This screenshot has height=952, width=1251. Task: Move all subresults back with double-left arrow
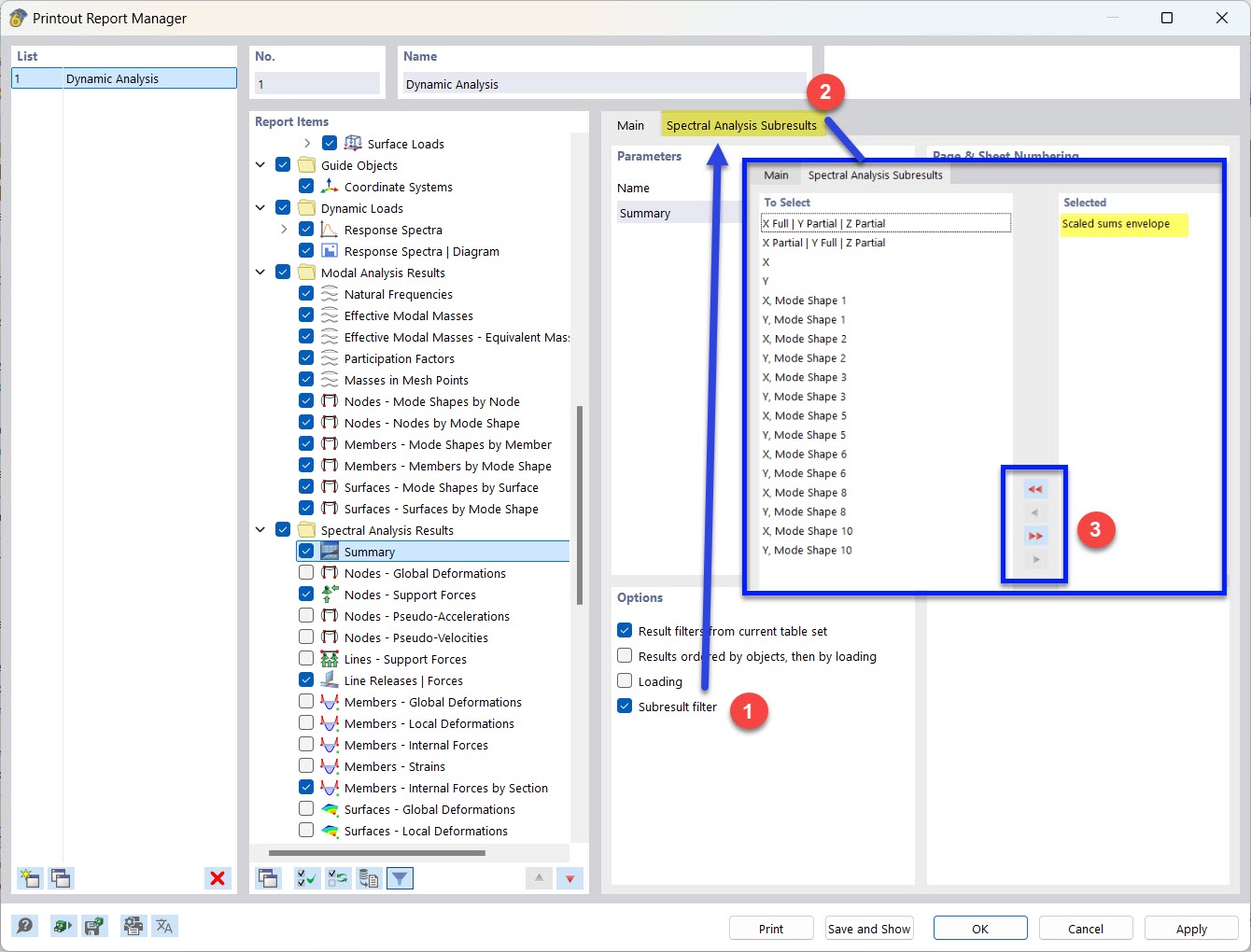click(x=1033, y=488)
